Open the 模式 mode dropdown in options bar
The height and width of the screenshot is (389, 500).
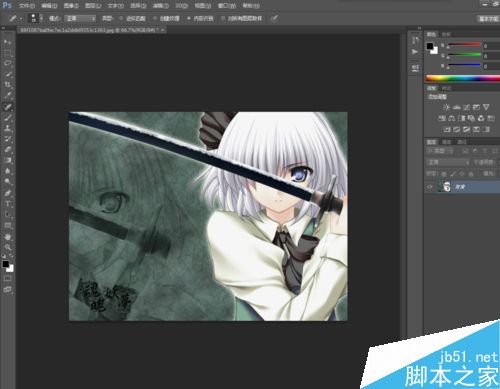click(80, 18)
